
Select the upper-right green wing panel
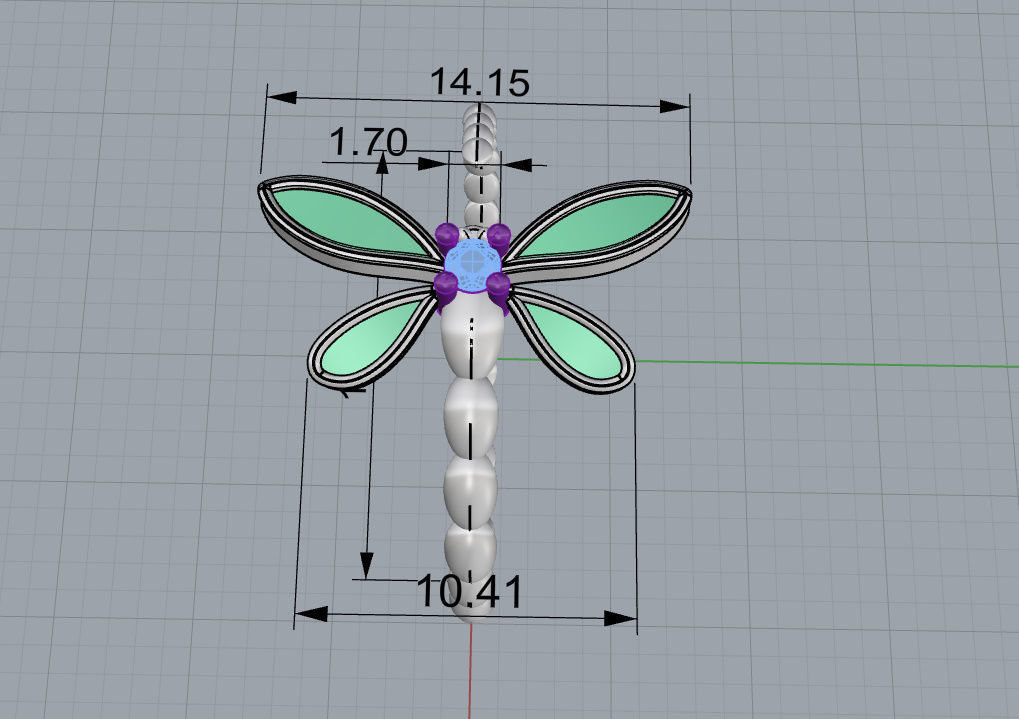pos(599,225)
